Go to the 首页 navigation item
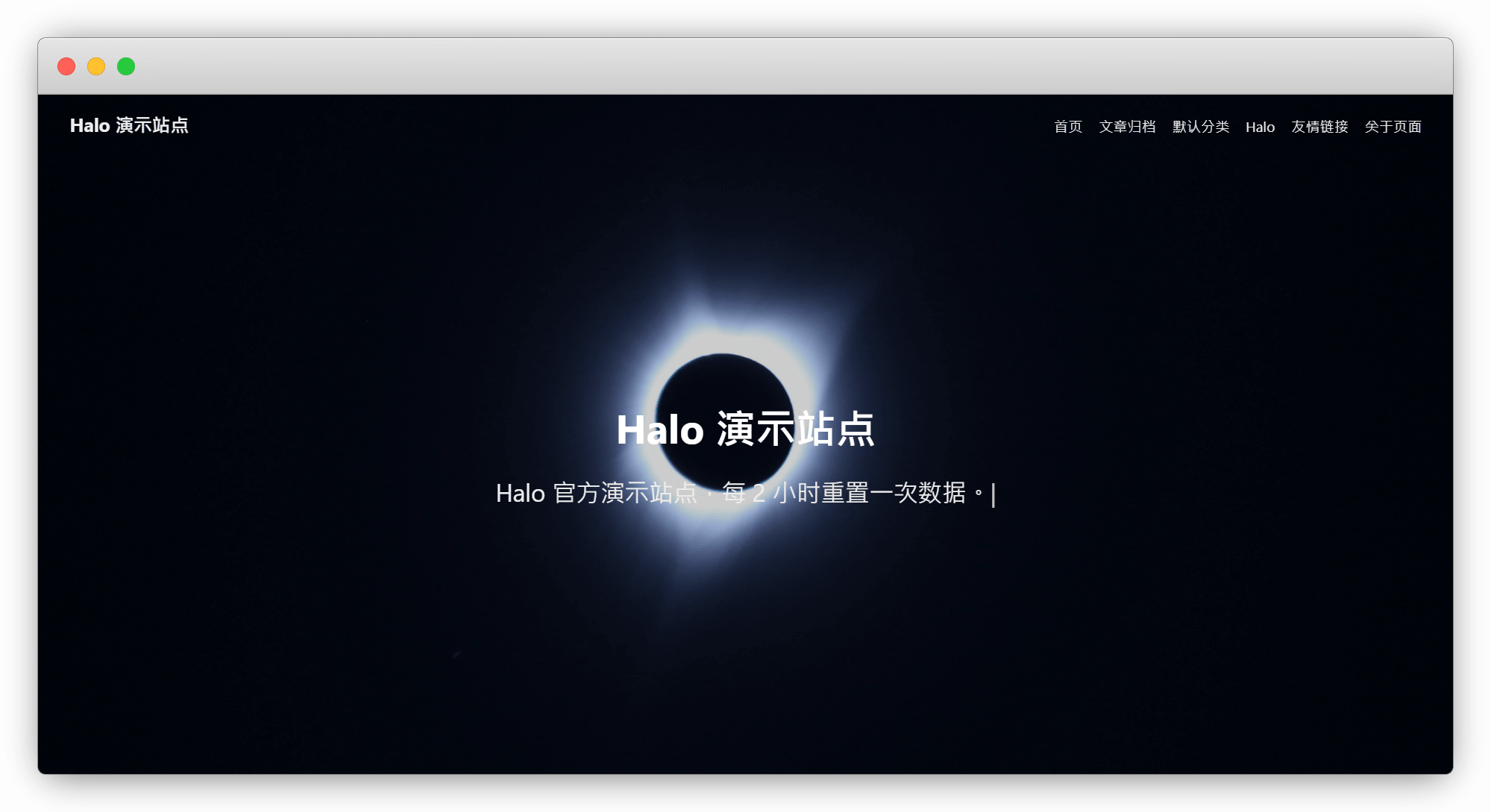The image size is (1491, 812). click(1067, 127)
